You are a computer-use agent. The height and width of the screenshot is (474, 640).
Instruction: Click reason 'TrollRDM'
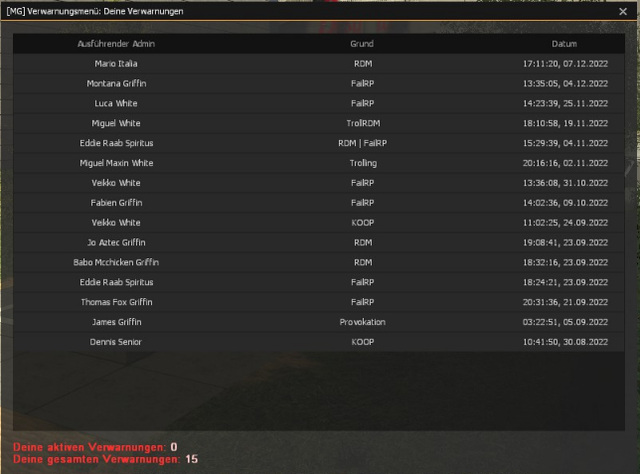363,123
